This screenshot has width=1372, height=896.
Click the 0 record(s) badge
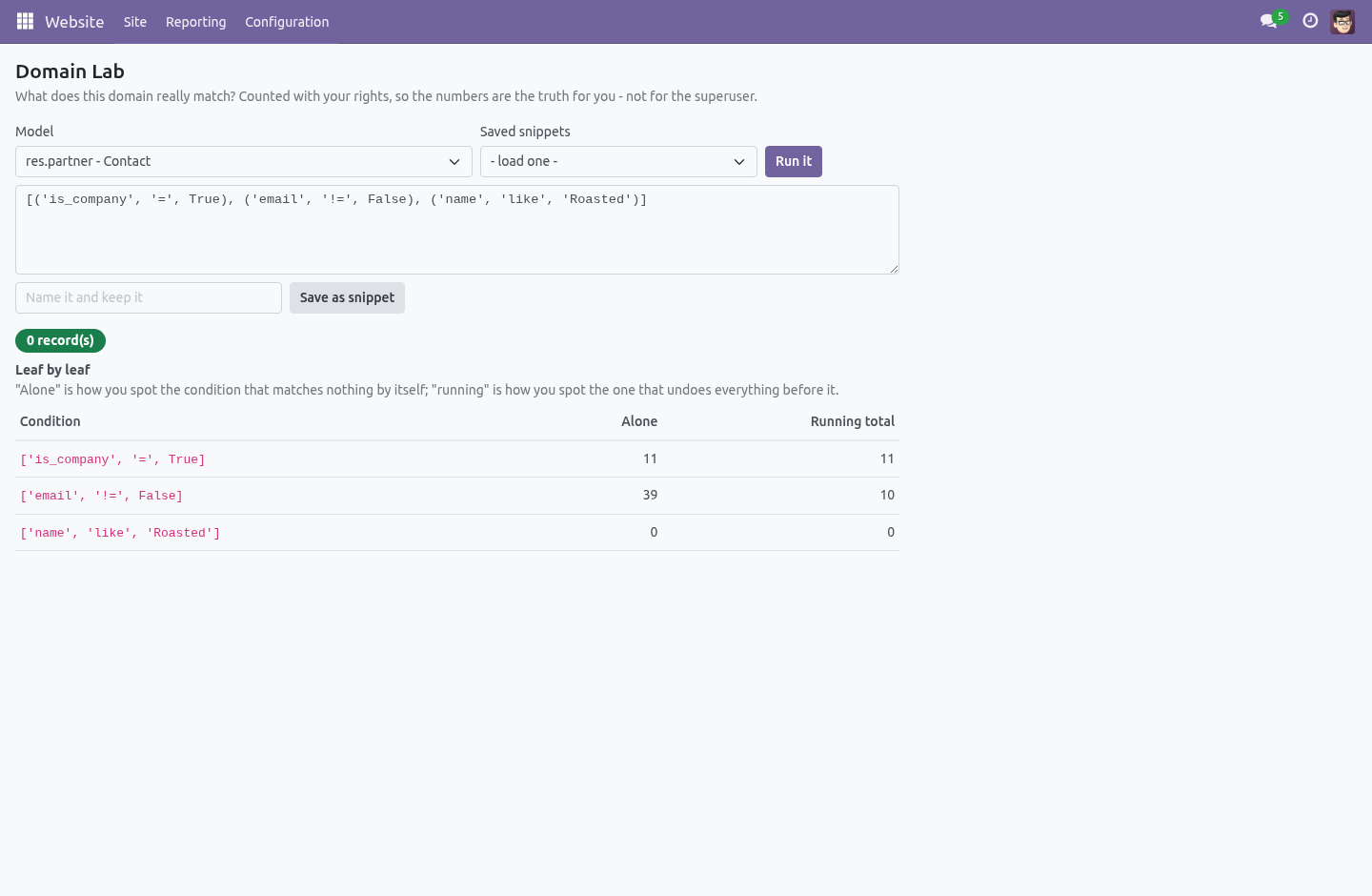click(60, 340)
